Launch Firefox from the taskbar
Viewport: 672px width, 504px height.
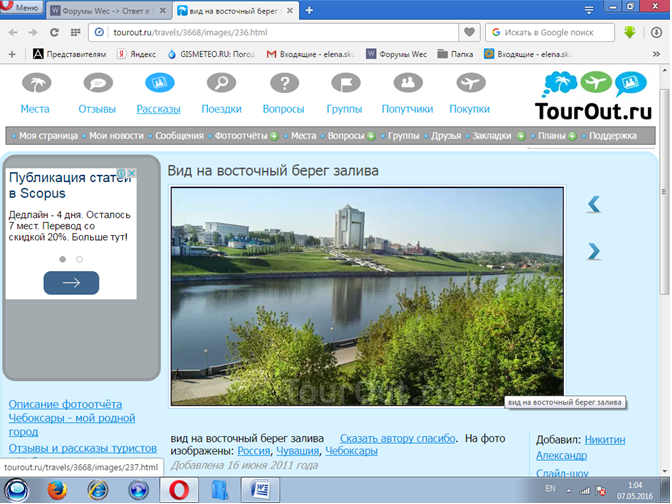coord(57,490)
